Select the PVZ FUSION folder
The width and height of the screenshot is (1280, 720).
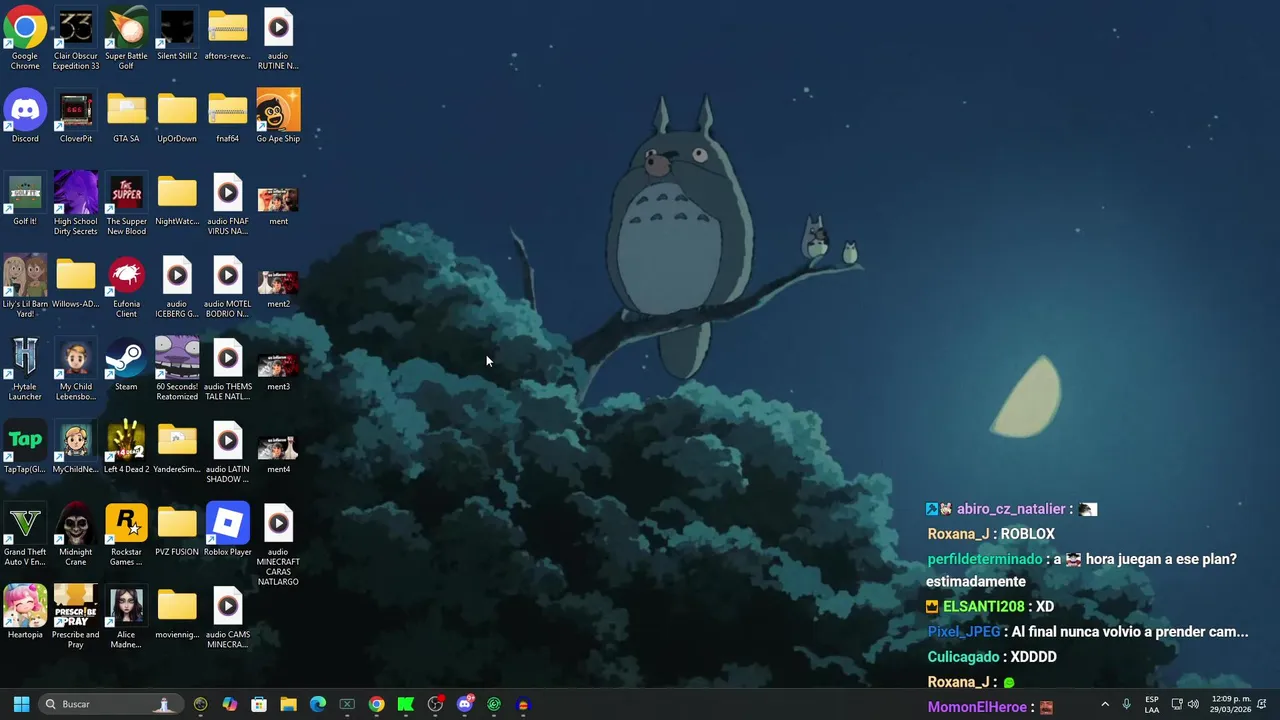[177, 530]
